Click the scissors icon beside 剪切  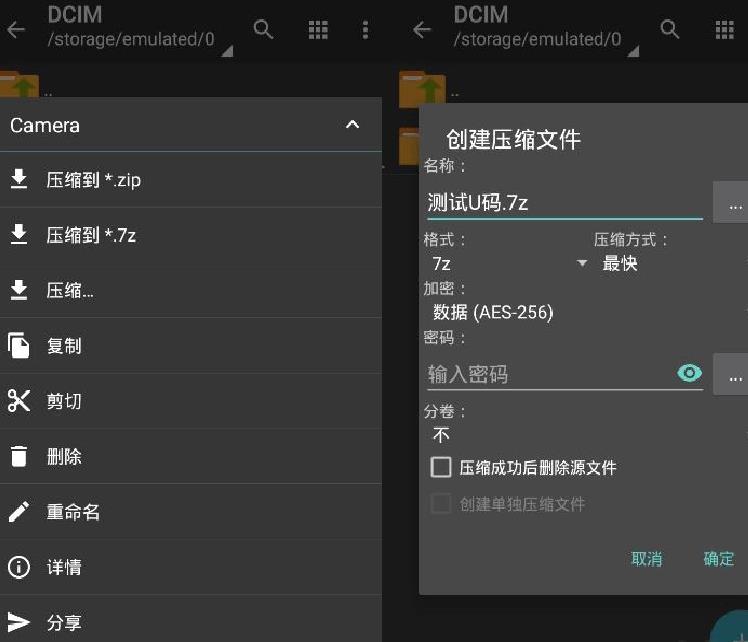(x=19, y=400)
